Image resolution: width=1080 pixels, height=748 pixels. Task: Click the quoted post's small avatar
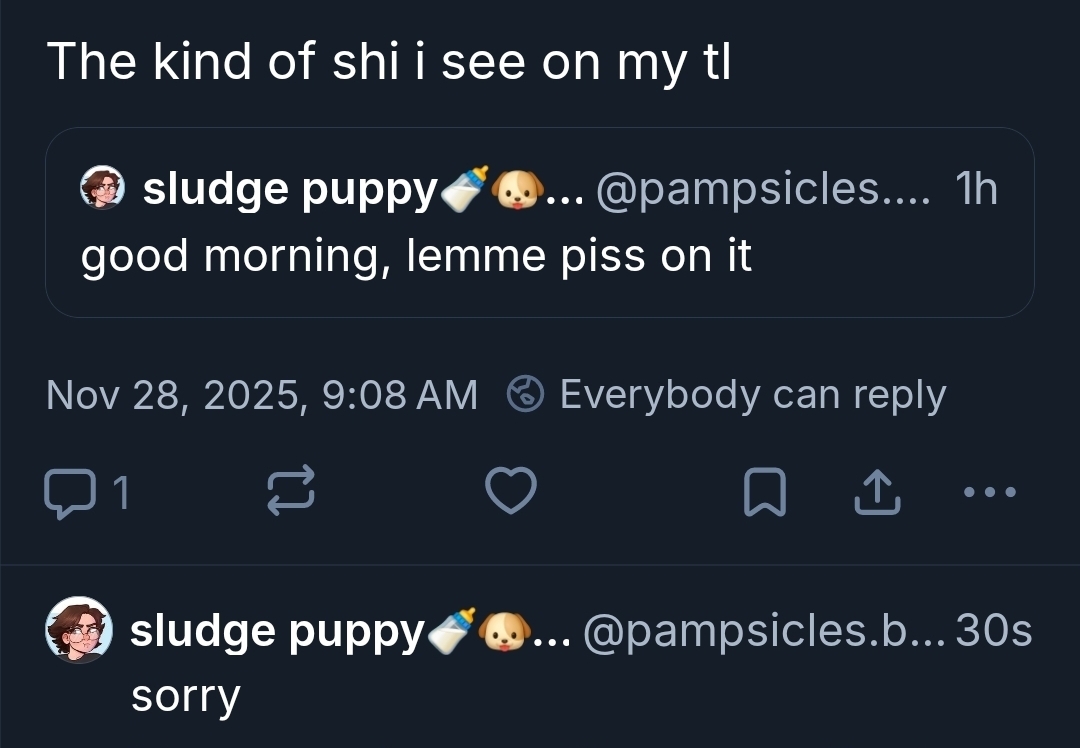pyautogui.click(x=102, y=189)
